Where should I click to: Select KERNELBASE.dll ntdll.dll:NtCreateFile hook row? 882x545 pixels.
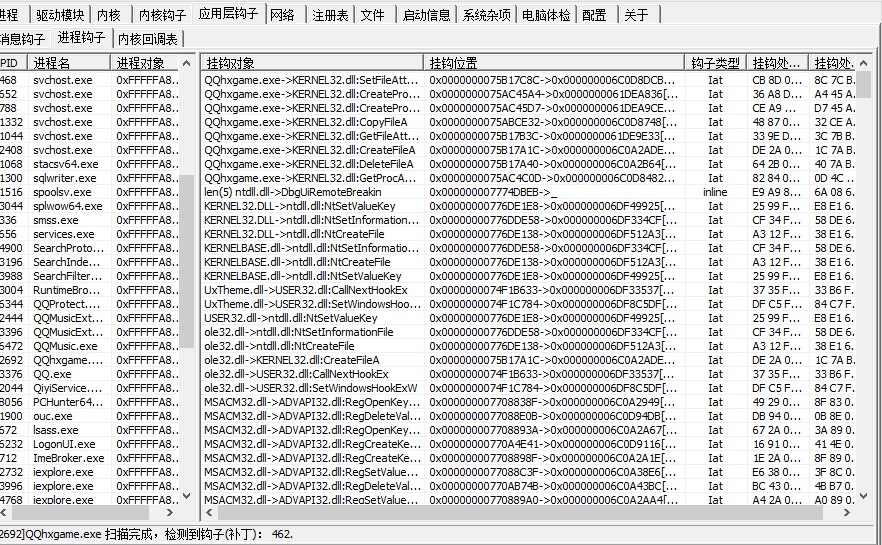pos(529,262)
